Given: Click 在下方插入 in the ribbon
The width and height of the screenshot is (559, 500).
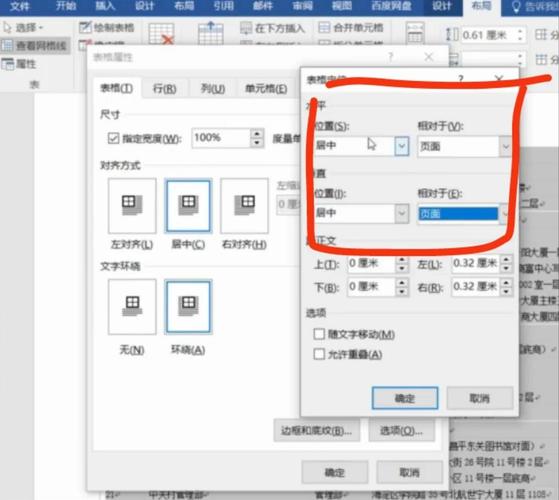Looking at the screenshot, I should 273,28.
